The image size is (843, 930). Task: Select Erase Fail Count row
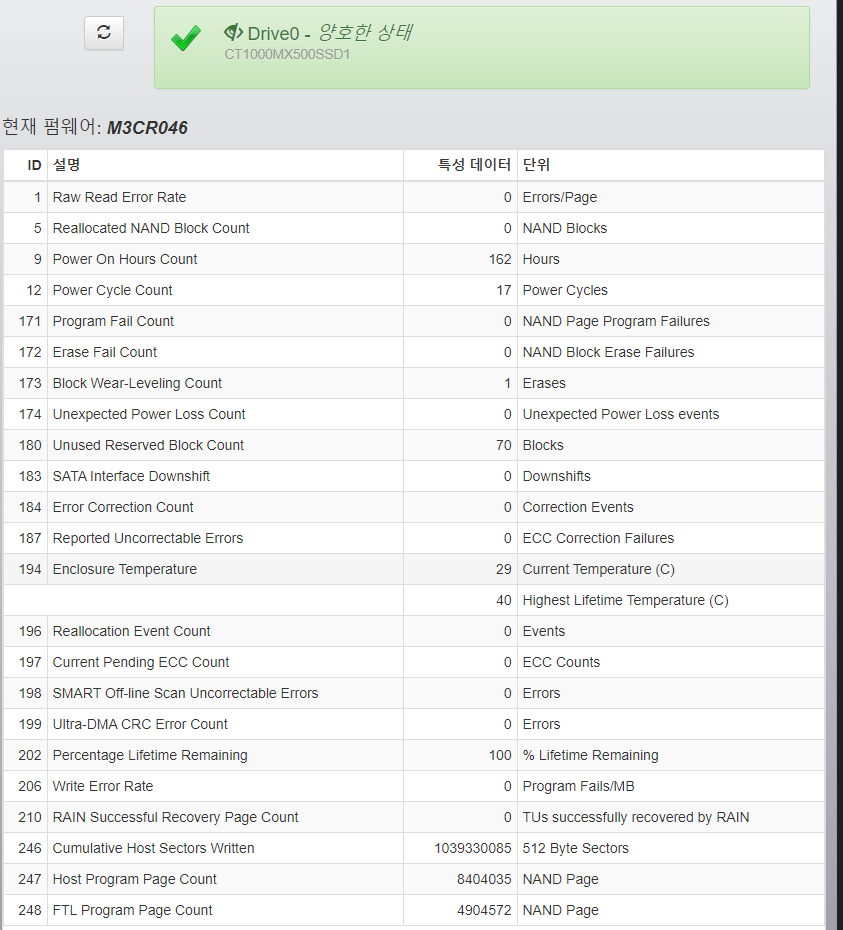[413, 352]
